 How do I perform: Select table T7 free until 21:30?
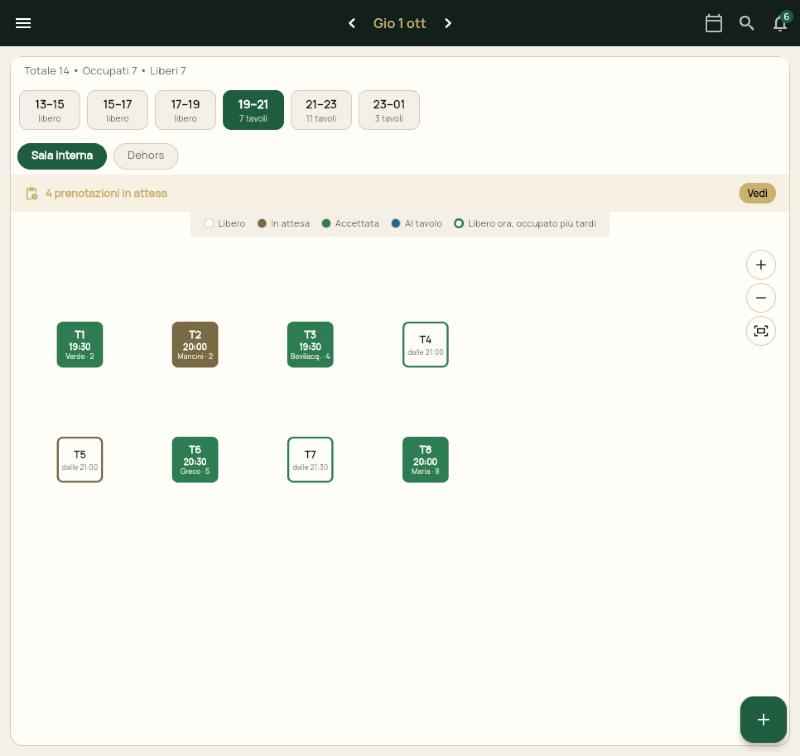click(x=310, y=460)
